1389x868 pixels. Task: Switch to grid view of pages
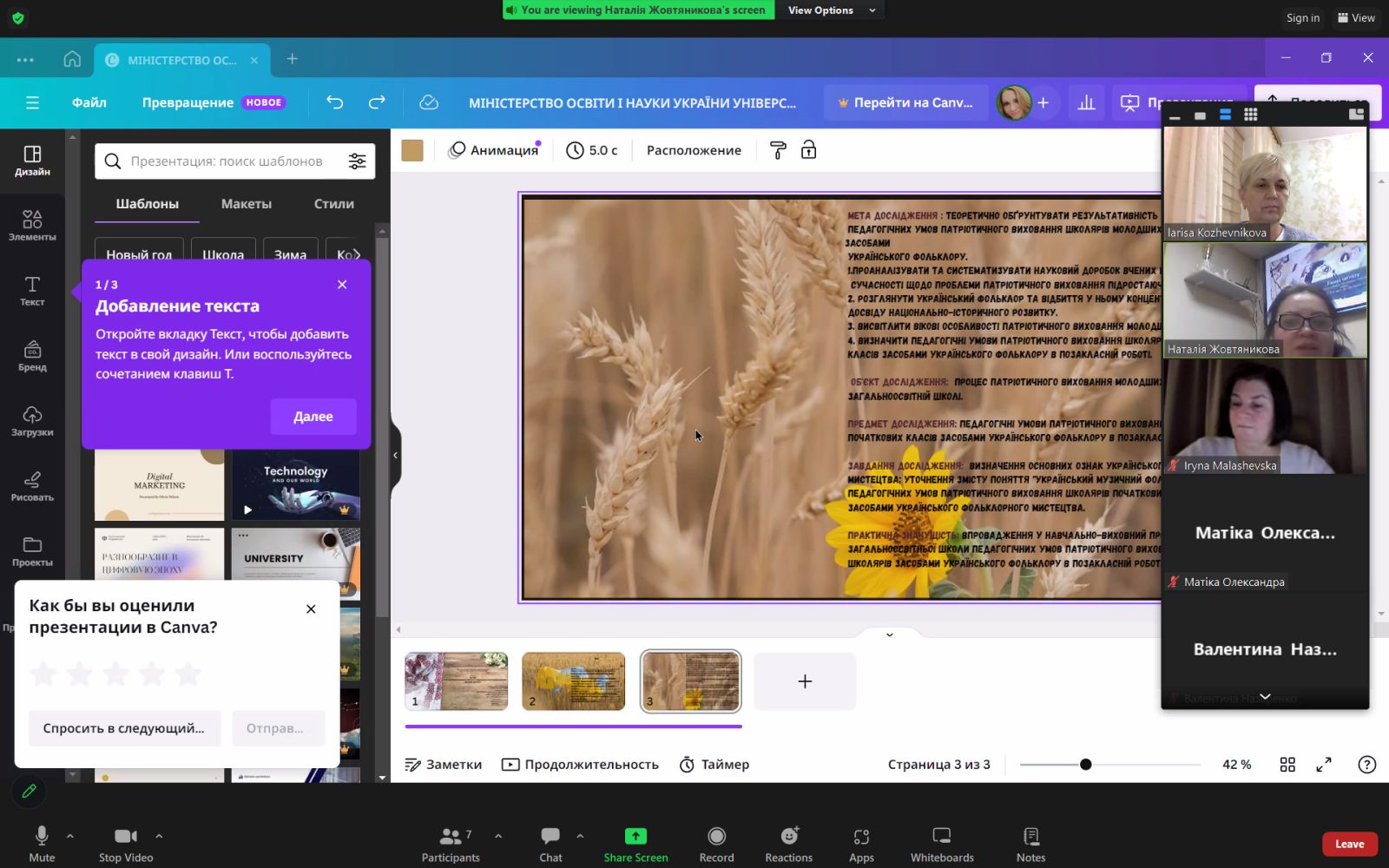1287,765
